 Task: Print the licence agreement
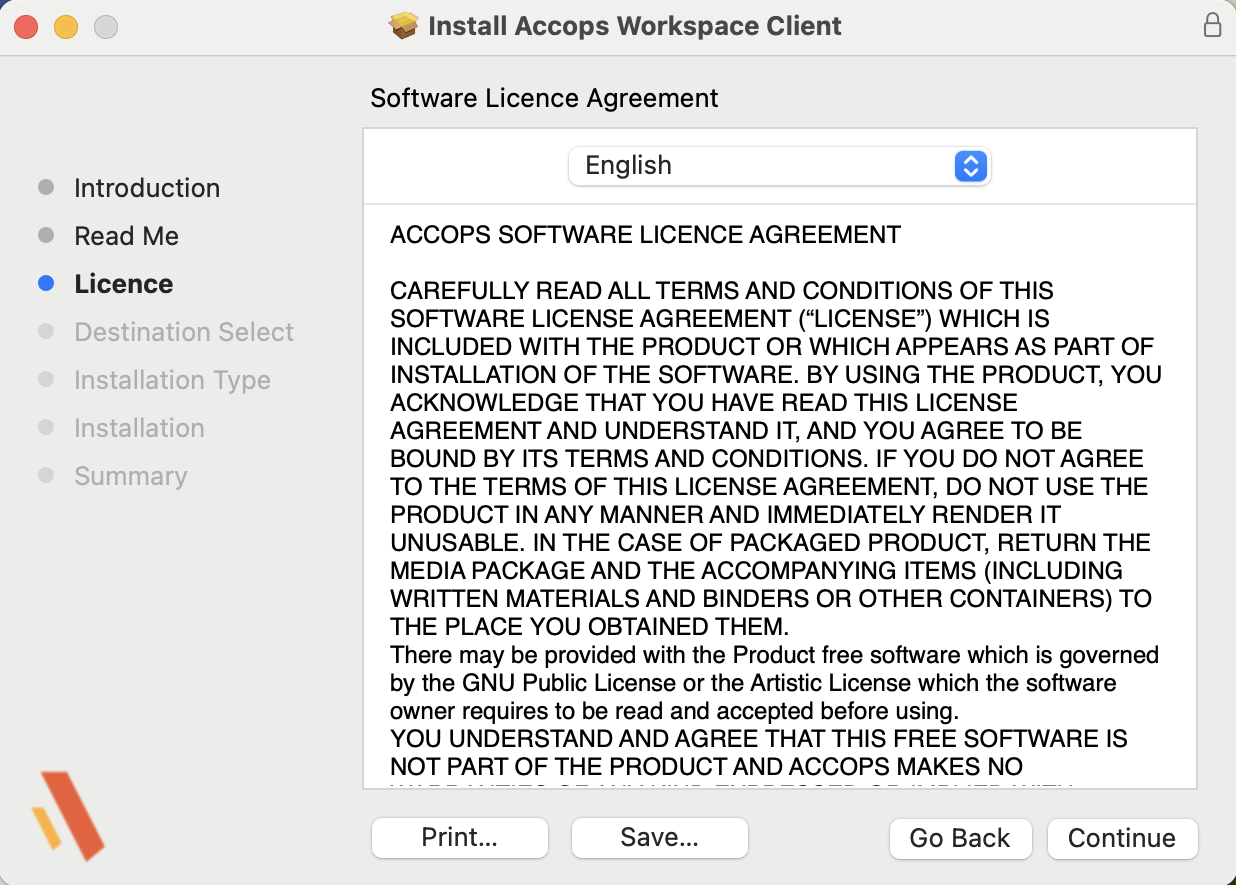click(459, 838)
